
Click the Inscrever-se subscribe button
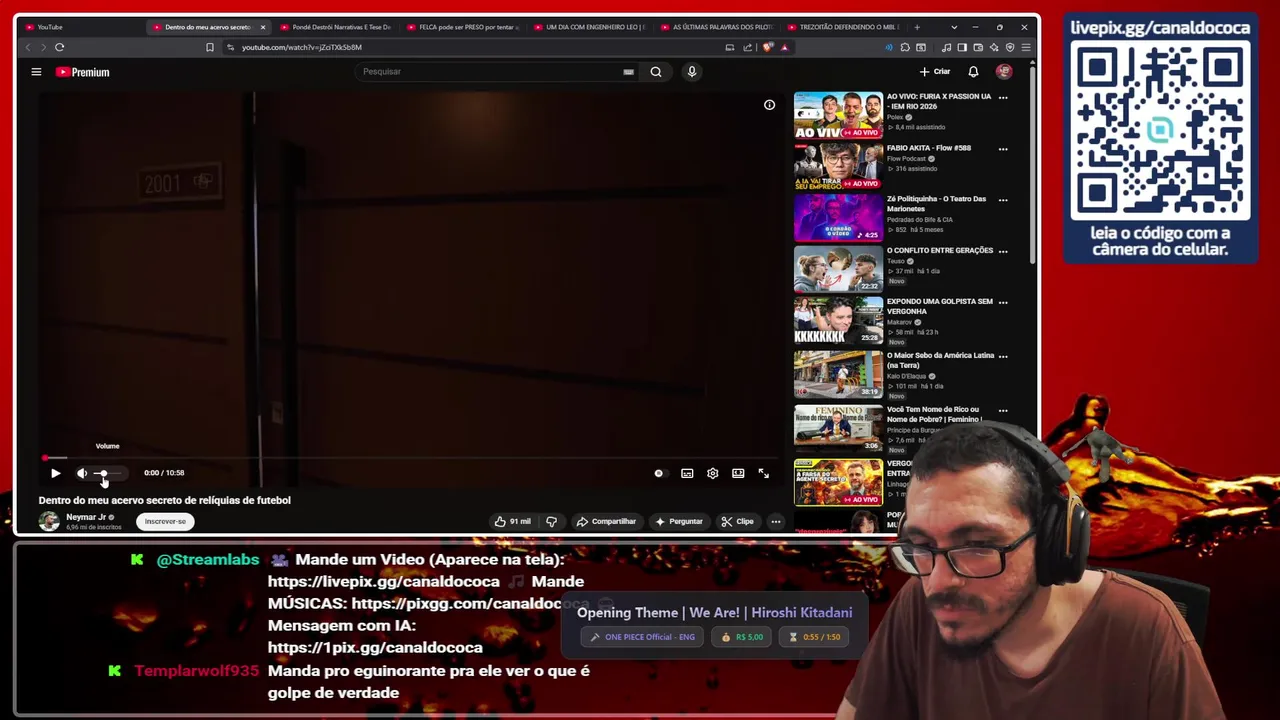click(165, 521)
